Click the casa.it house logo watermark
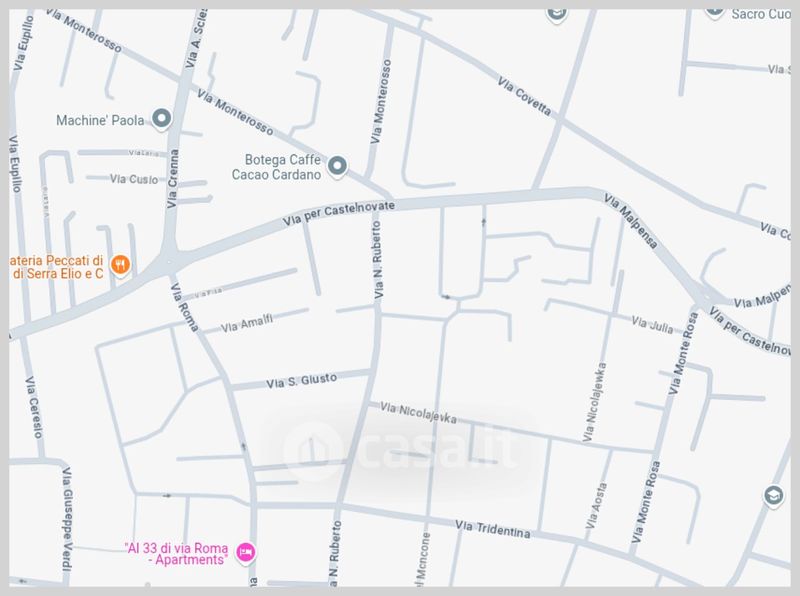 [x=313, y=451]
